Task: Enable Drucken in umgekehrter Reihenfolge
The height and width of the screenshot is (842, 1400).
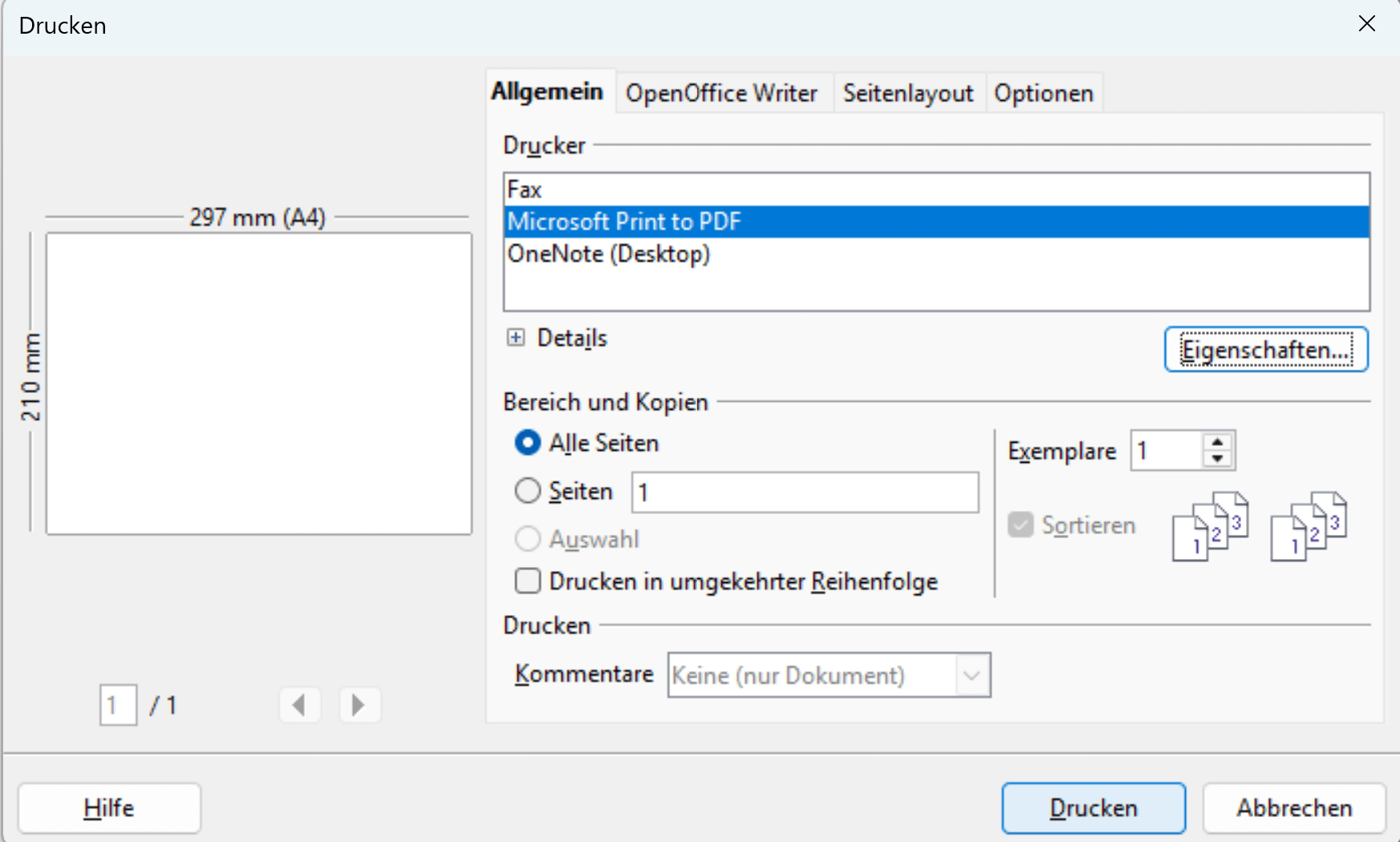Action: point(528,581)
